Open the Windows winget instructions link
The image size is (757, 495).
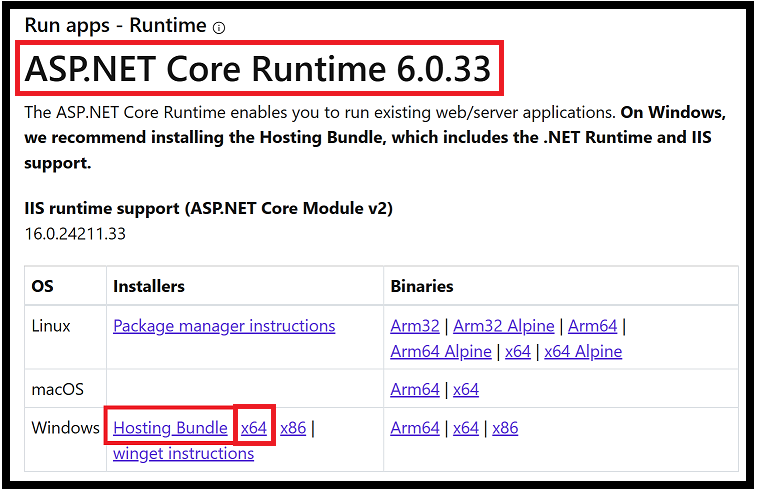pos(183,454)
